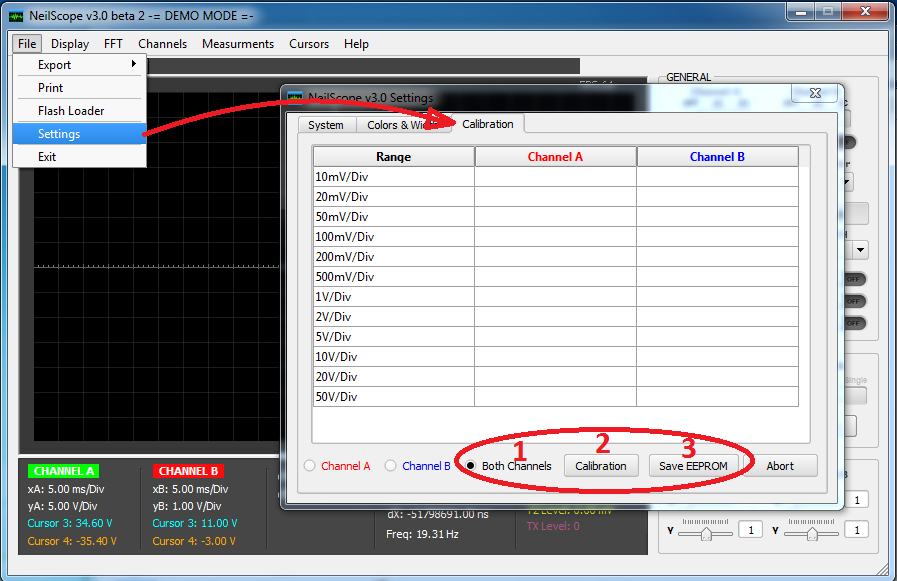Image resolution: width=897 pixels, height=581 pixels.
Task: Switch to the Colors & Wid... tab
Action: [403, 125]
